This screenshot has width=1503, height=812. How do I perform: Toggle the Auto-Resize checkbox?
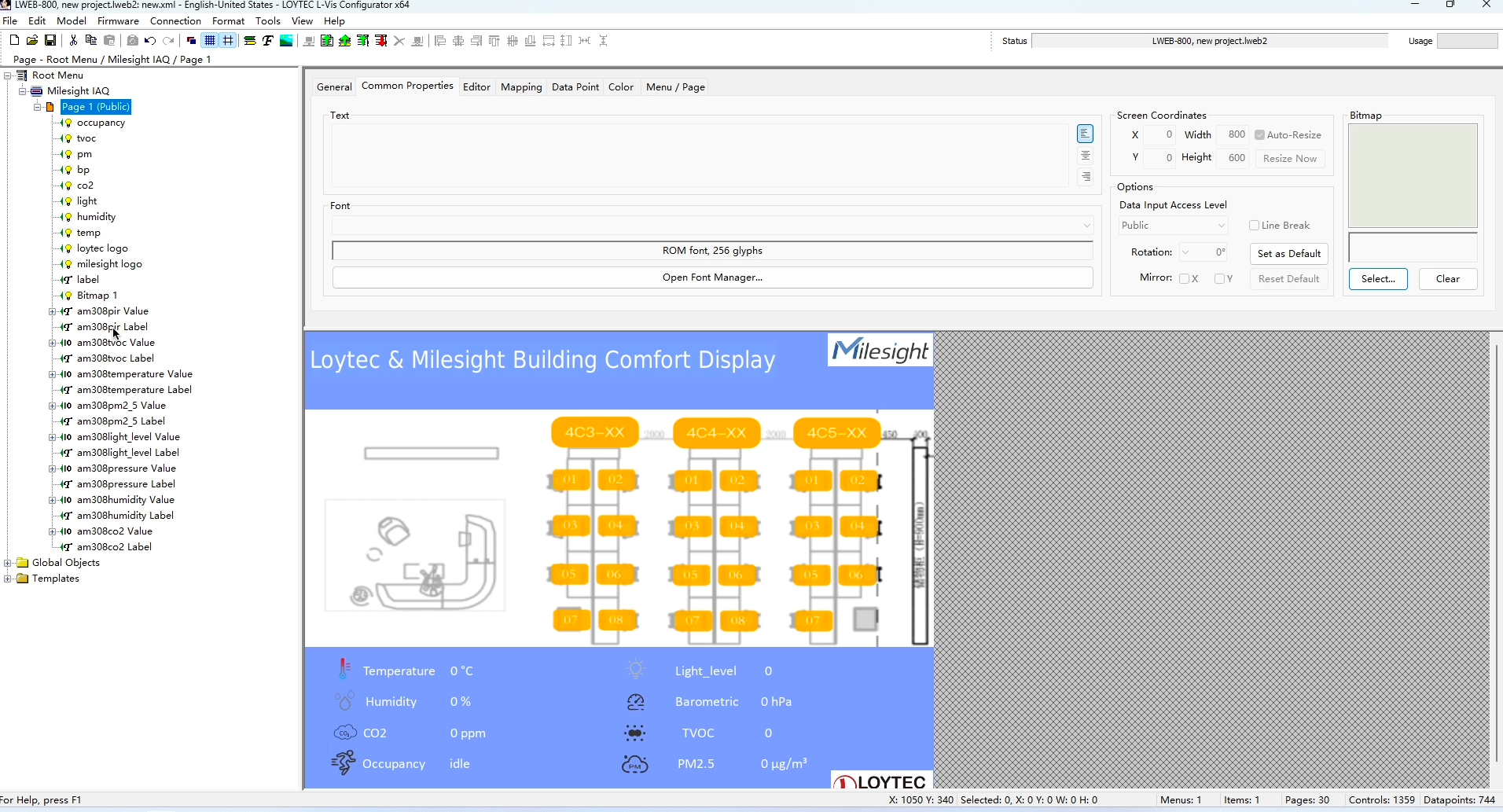click(1260, 135)
